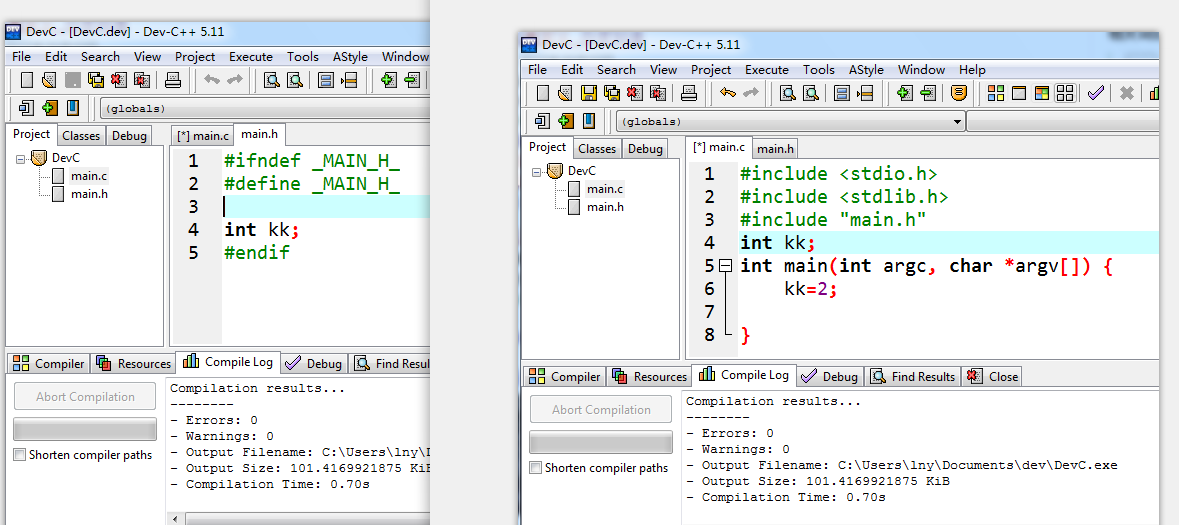Switch to main.h editor tab, right window

click(x=775, y=148)
